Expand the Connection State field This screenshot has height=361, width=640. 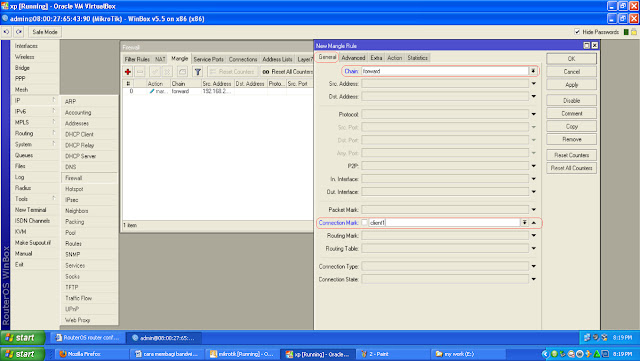coord(533,279)
